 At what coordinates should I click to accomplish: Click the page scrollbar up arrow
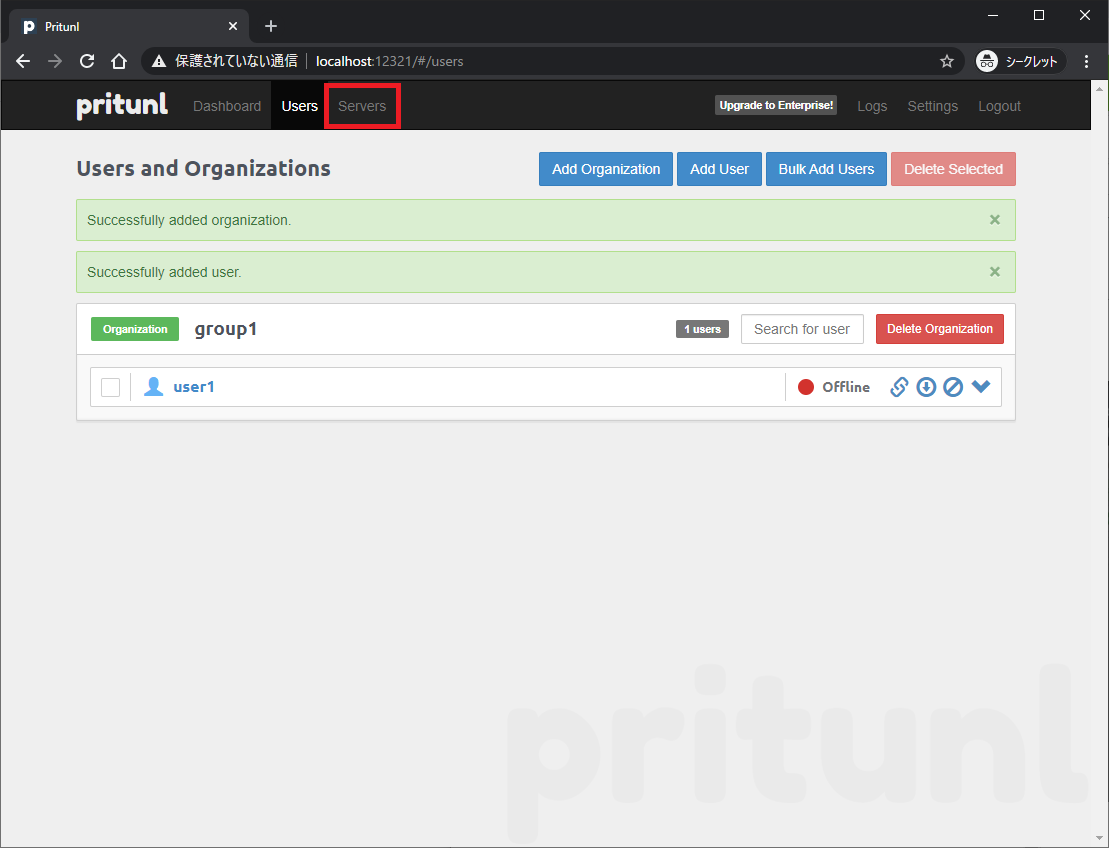point(1100,88)
